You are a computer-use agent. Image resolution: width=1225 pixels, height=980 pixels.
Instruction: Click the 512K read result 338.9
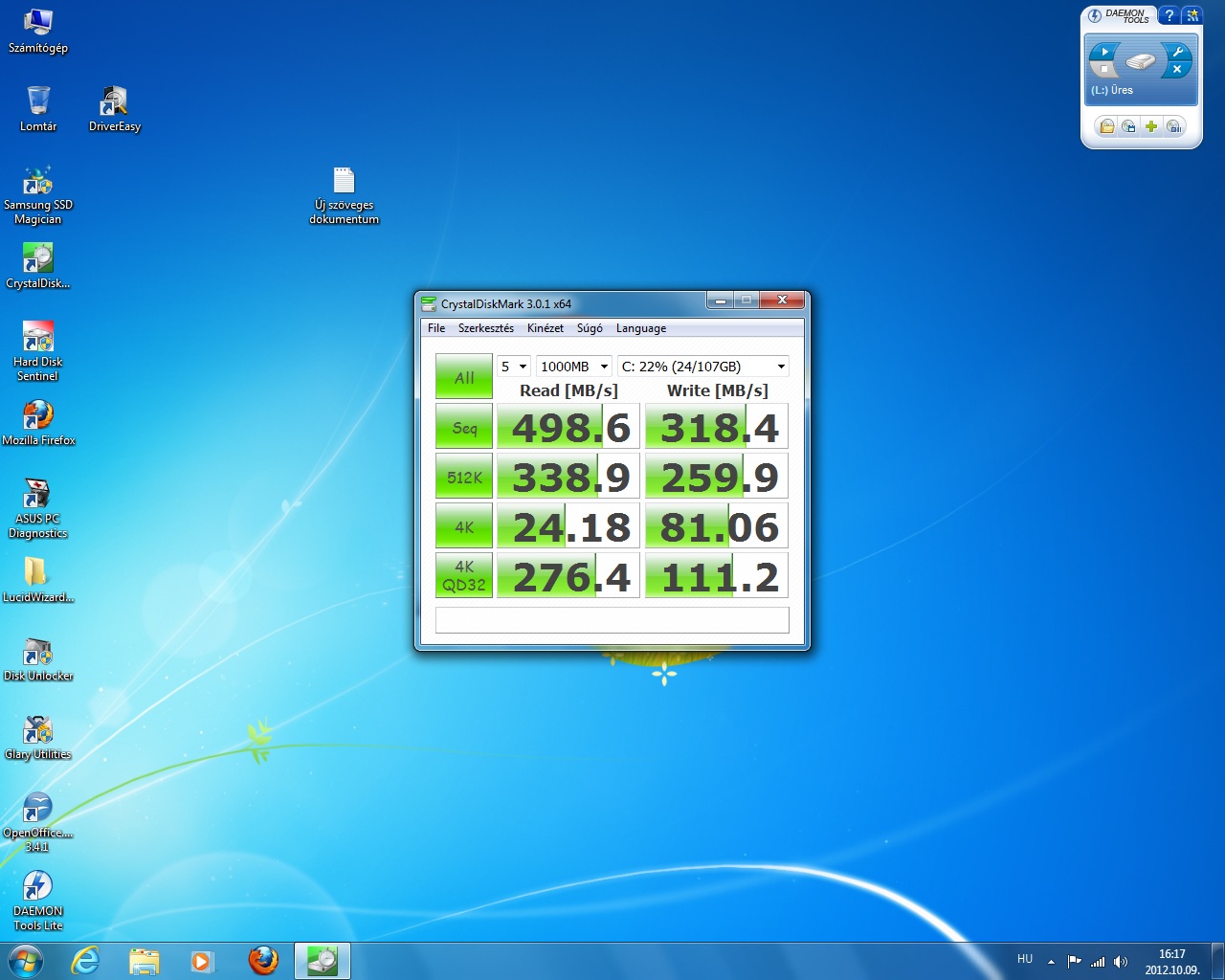tap(568, 477)
